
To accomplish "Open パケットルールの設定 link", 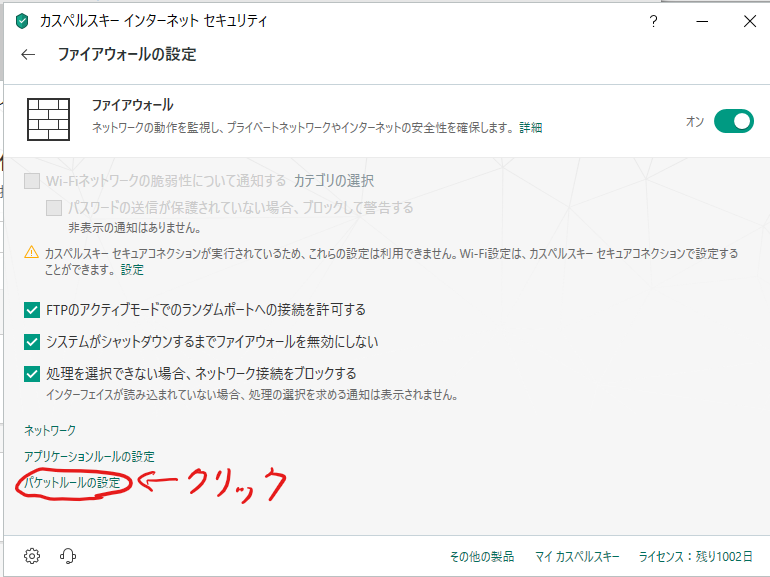I will tap(72, 482).
